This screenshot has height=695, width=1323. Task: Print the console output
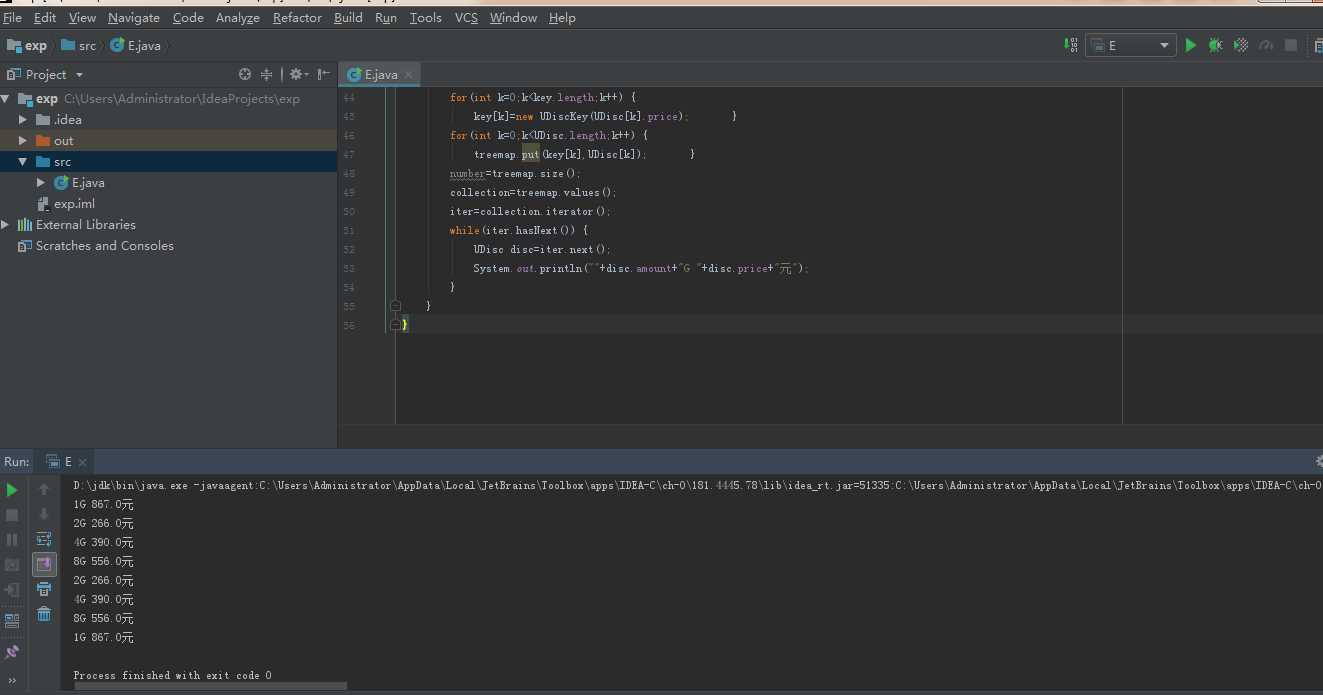point(44,589)
